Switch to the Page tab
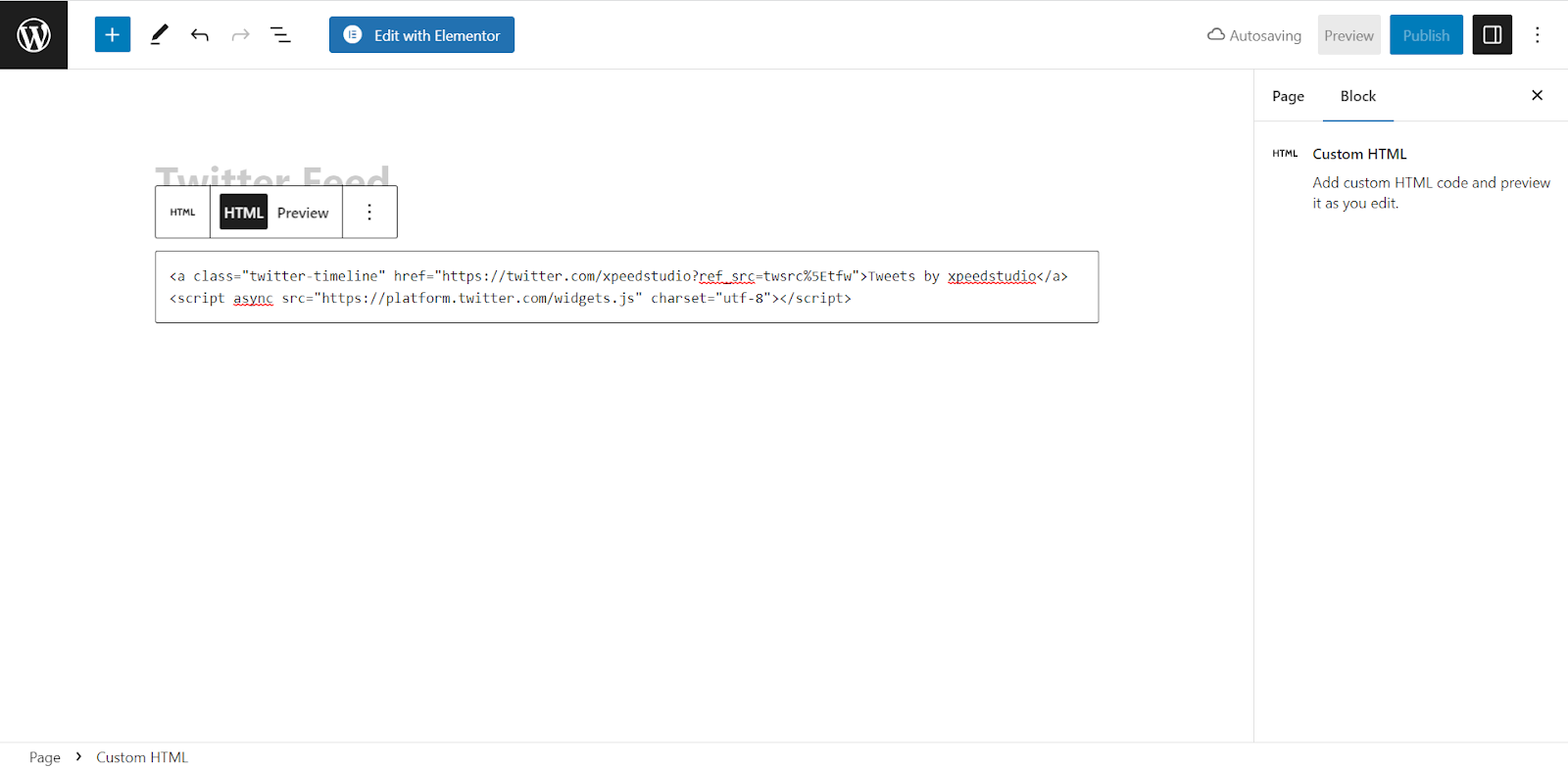The height and width of the screenshot is (769, 1568). 1288,96
